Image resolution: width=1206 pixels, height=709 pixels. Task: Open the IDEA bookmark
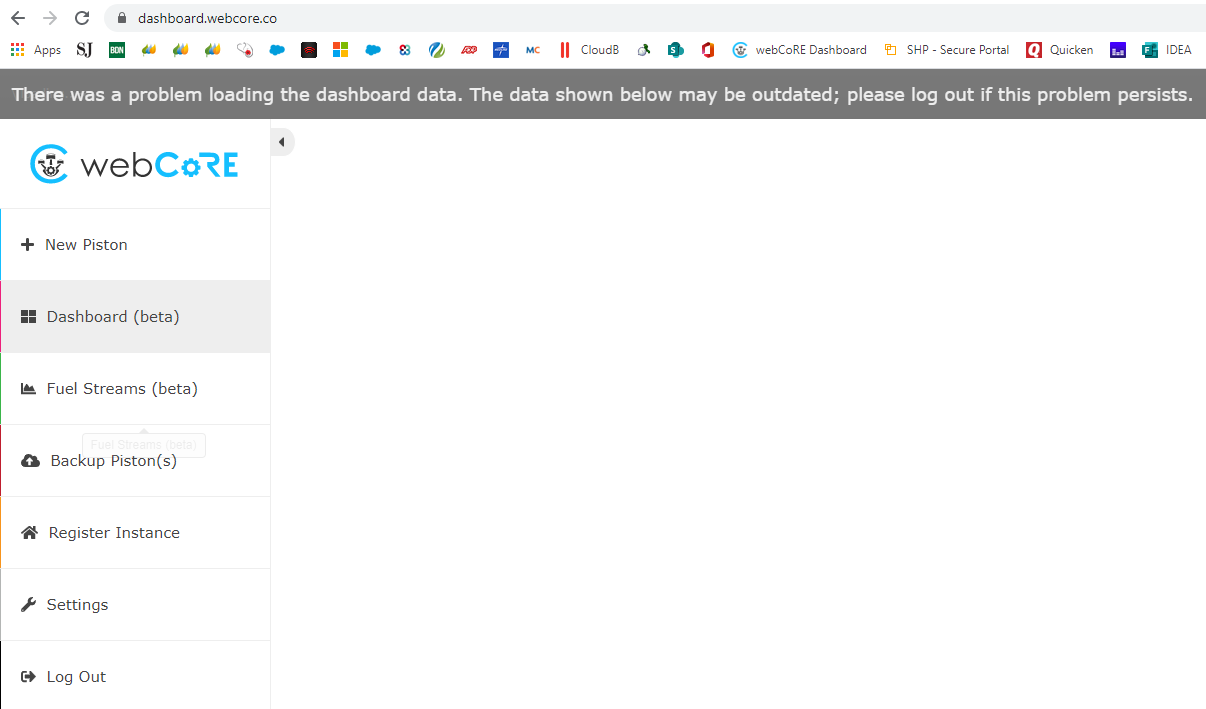click(x=1167, y=50)
